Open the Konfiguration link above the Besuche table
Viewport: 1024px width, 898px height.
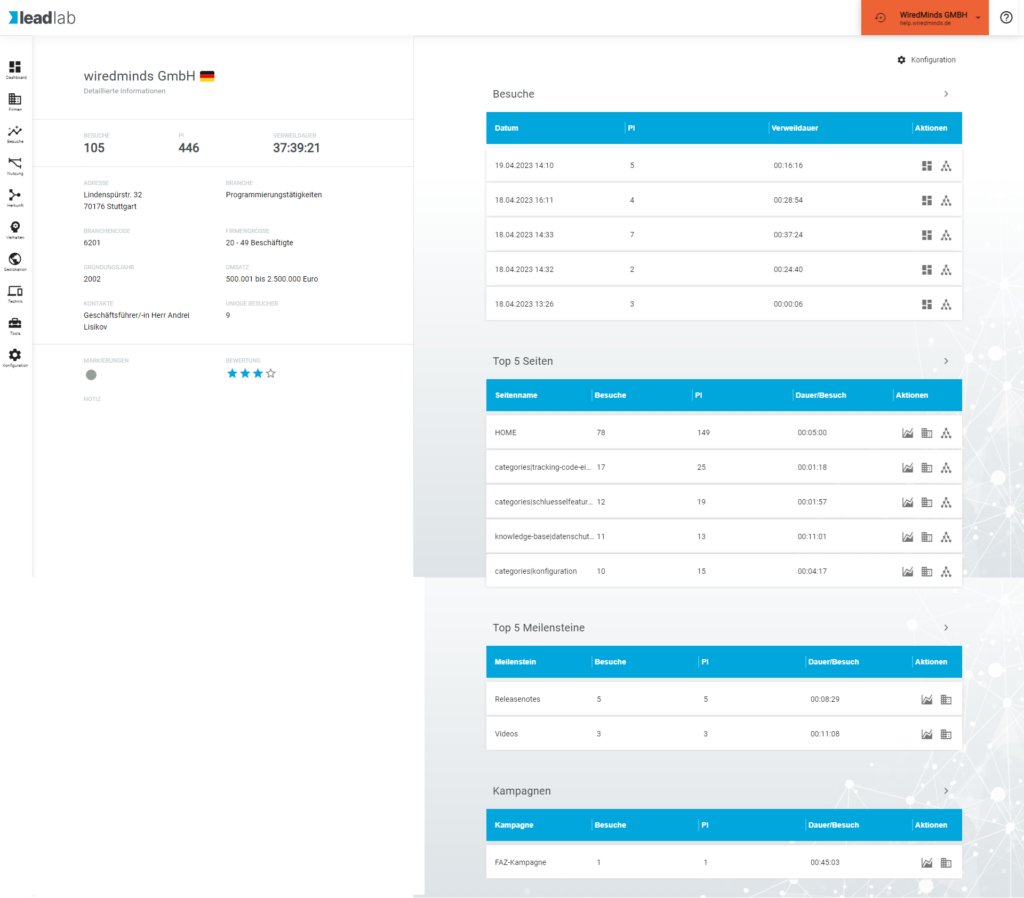tap(926, 59)
